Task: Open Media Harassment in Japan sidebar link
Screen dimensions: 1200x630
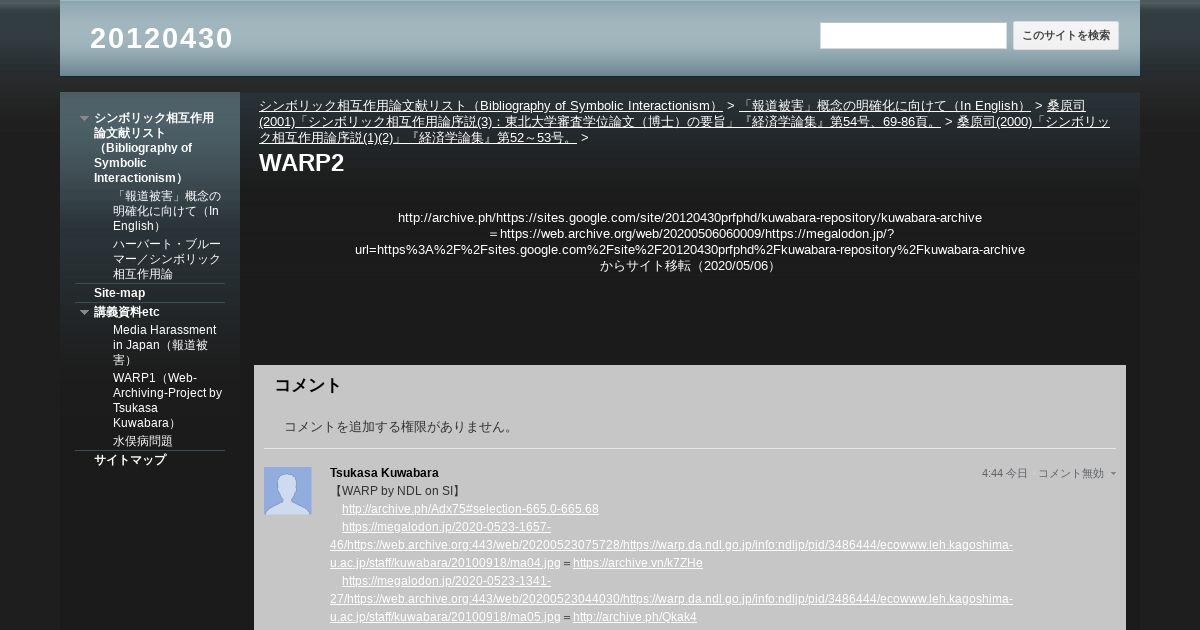Action: tap(165, 345)
